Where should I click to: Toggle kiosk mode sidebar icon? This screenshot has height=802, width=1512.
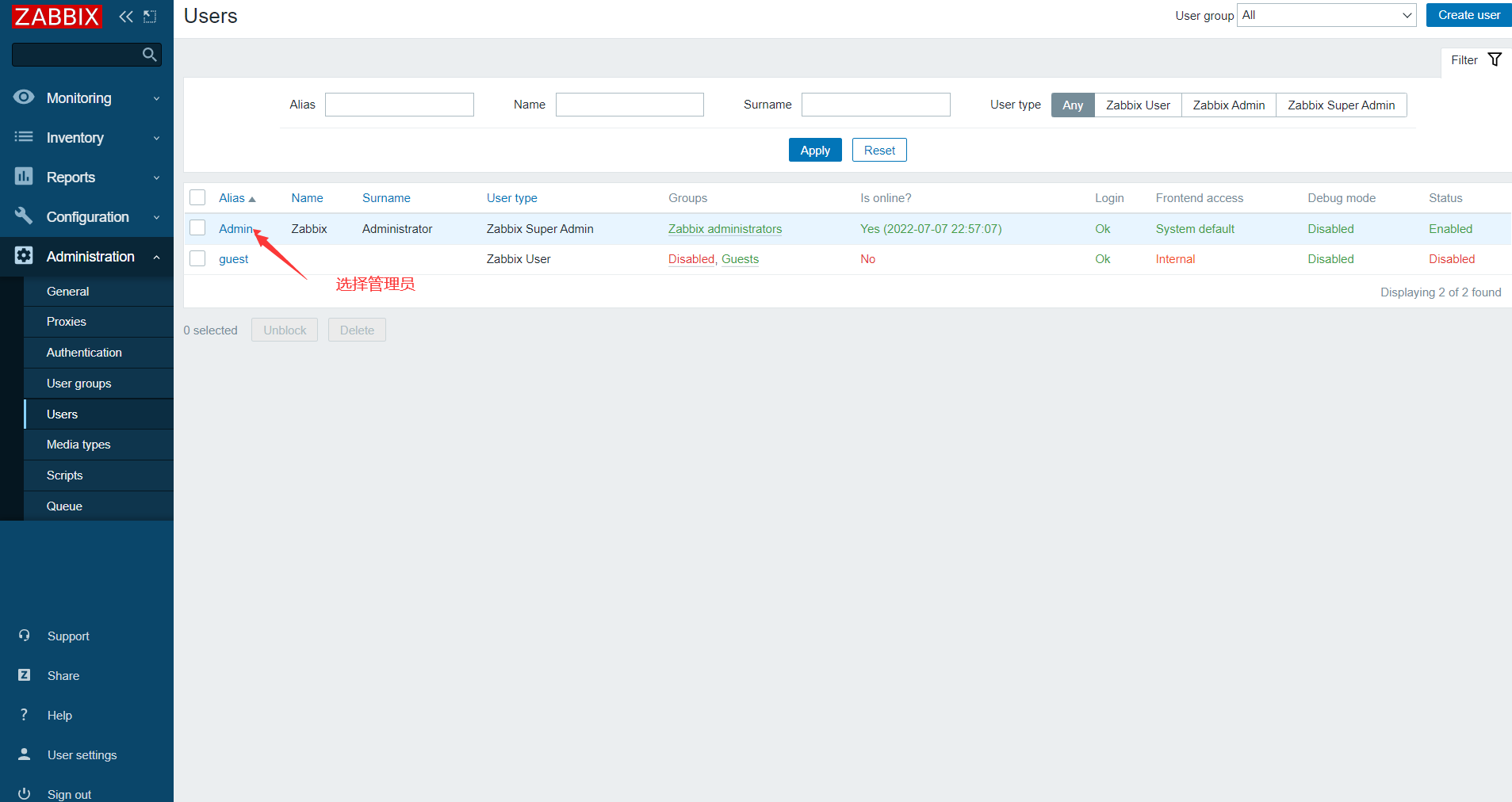[x=150, y=16]
